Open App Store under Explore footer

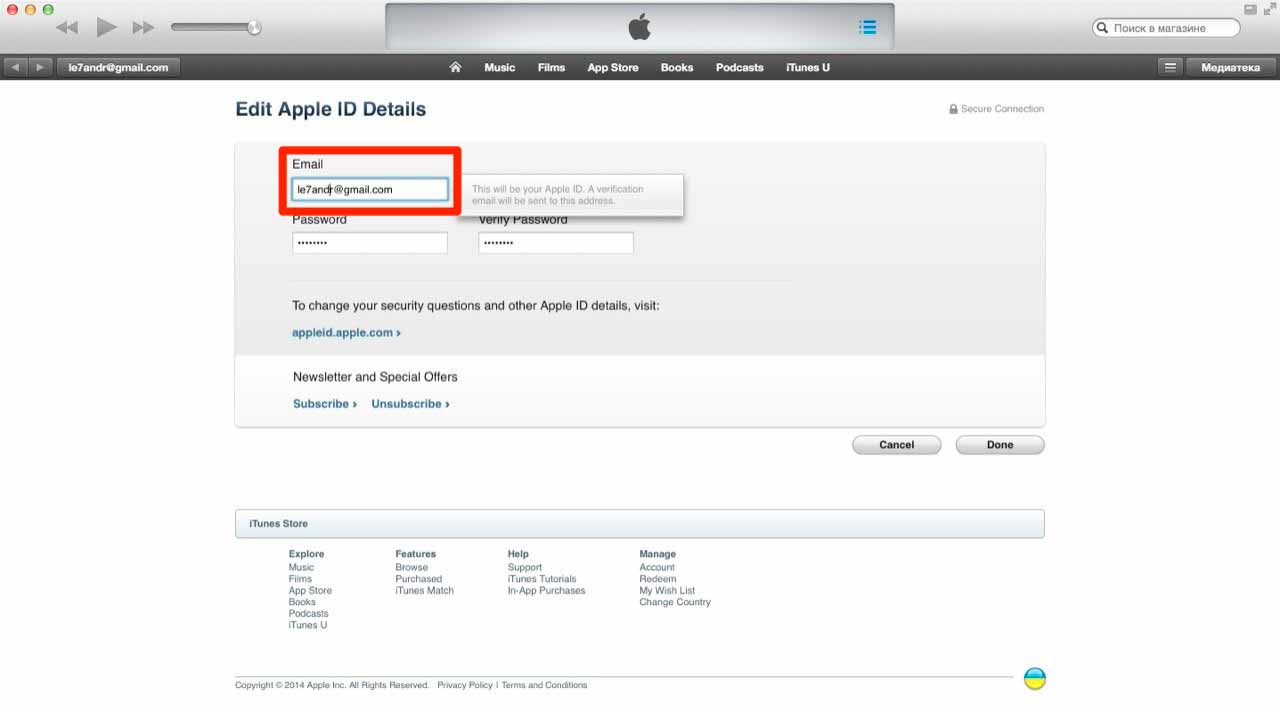coord(310,591)
